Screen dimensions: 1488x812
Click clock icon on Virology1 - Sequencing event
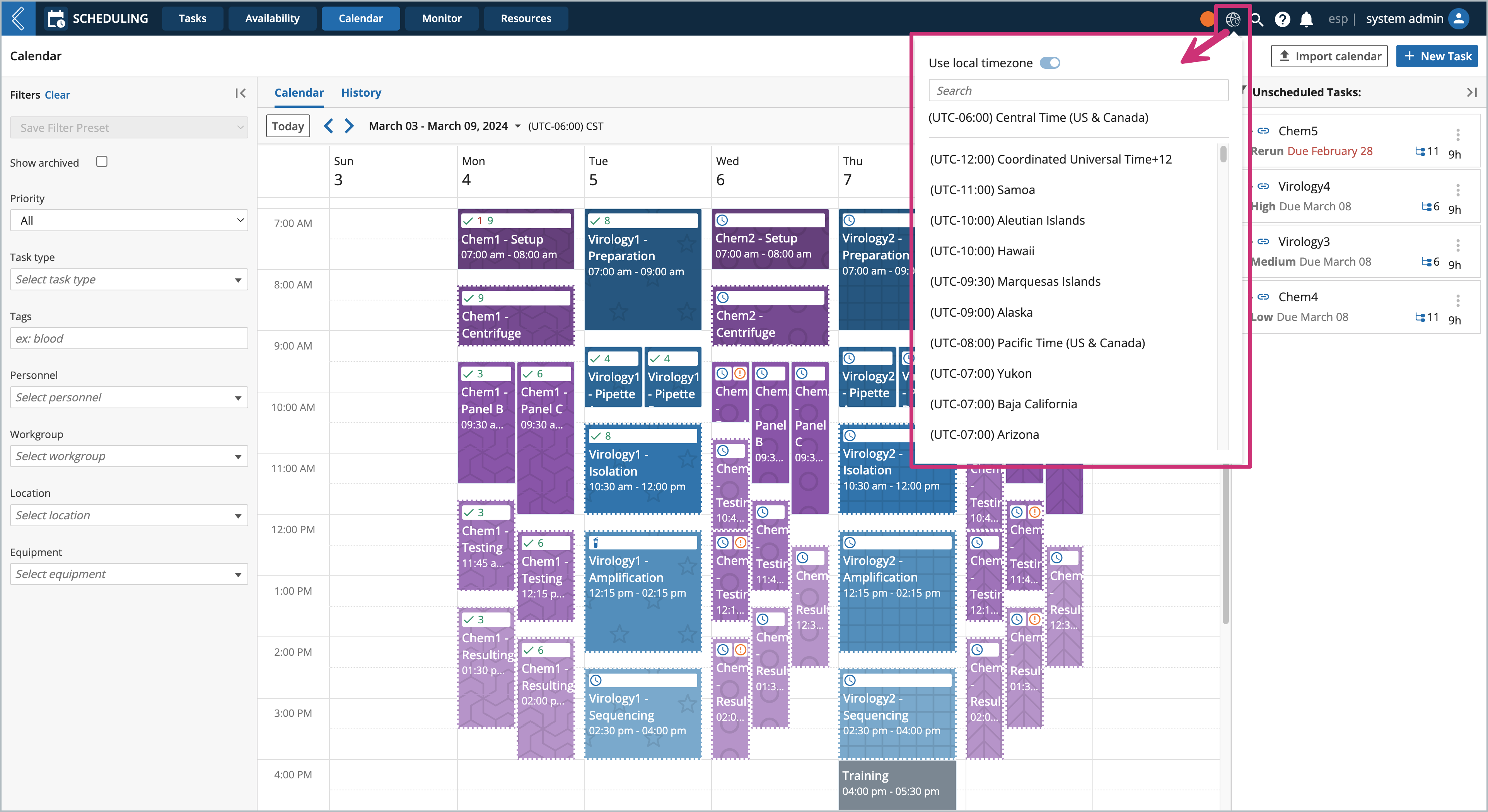(596, 680)
